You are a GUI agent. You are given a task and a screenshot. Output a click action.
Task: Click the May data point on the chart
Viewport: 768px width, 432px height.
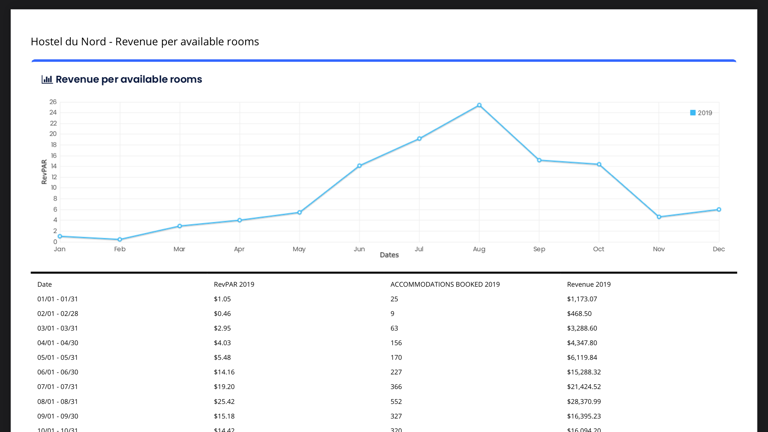[299, 213]
